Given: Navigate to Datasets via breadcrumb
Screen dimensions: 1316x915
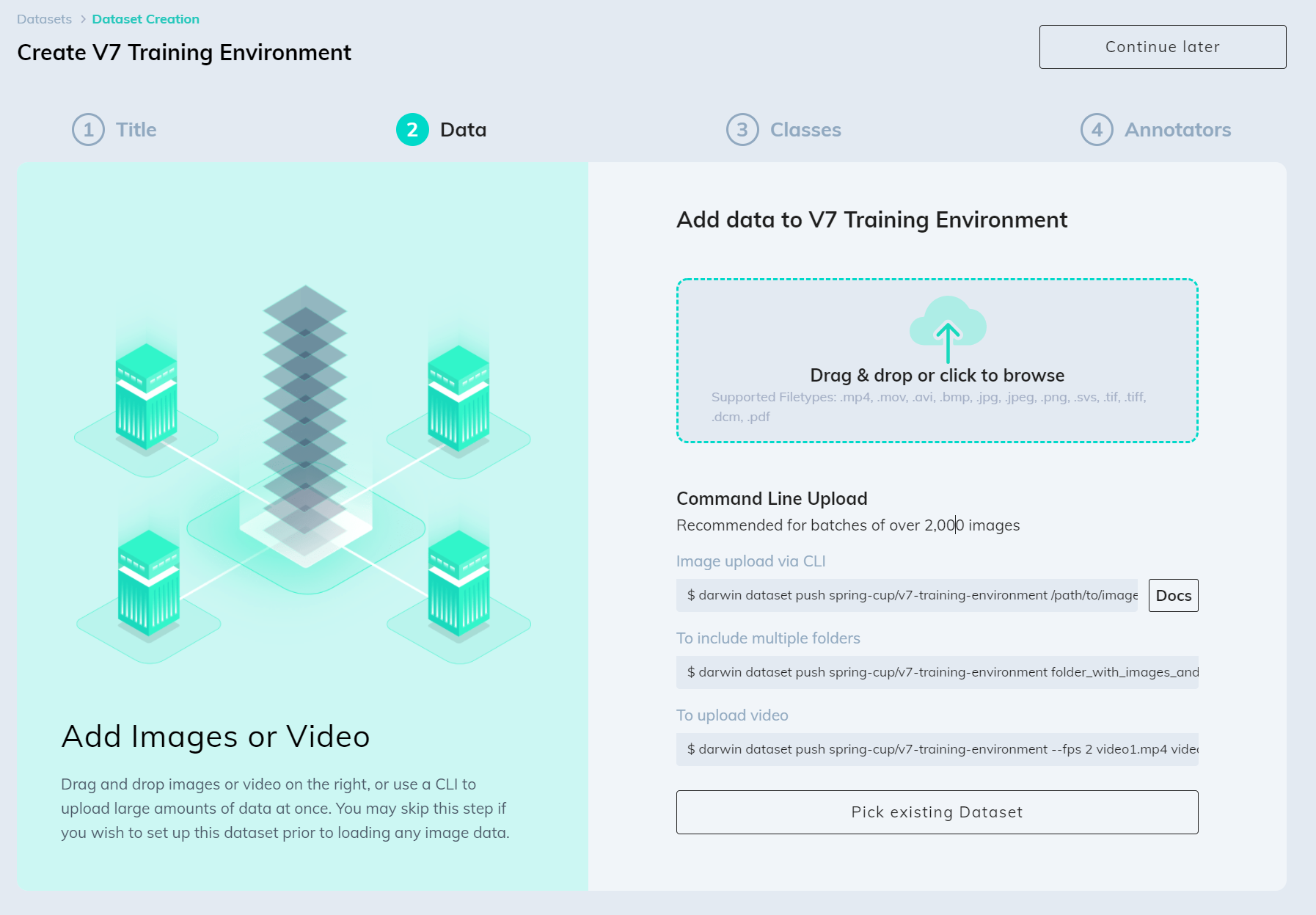Looking at the screenshot, I should tap(44, 18).
